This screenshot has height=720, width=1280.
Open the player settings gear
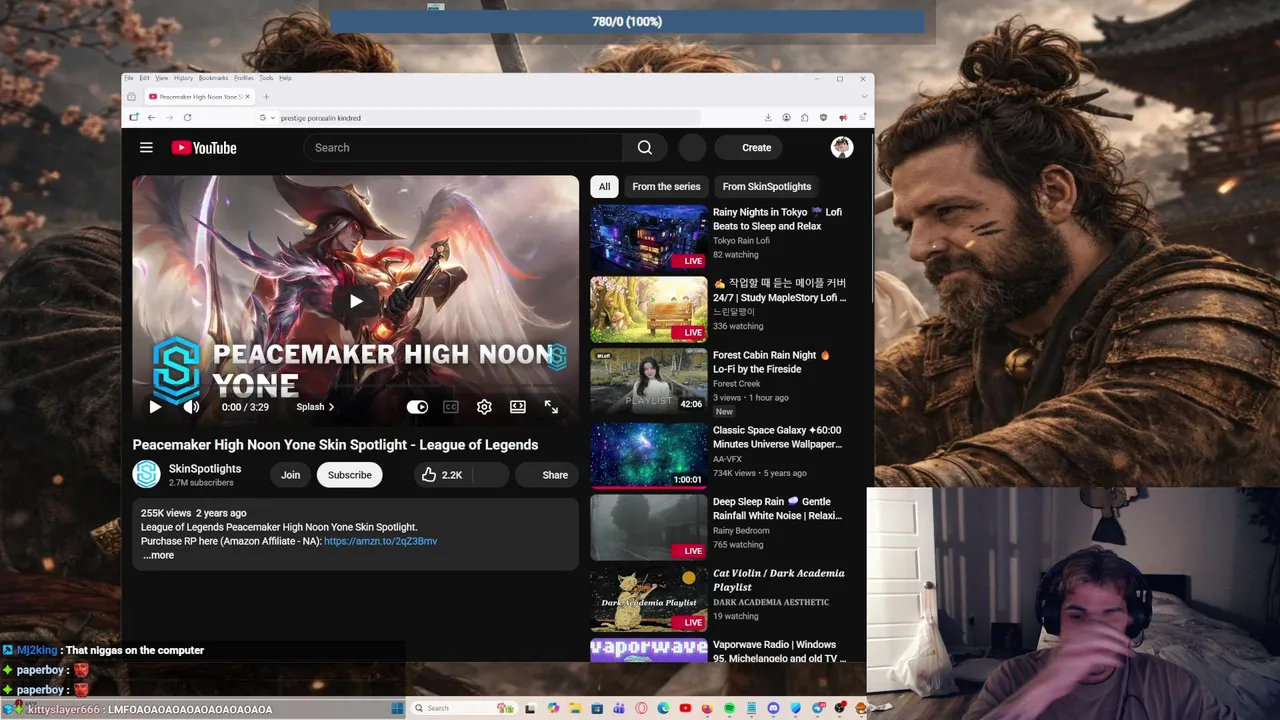click(x=484, y=407)
